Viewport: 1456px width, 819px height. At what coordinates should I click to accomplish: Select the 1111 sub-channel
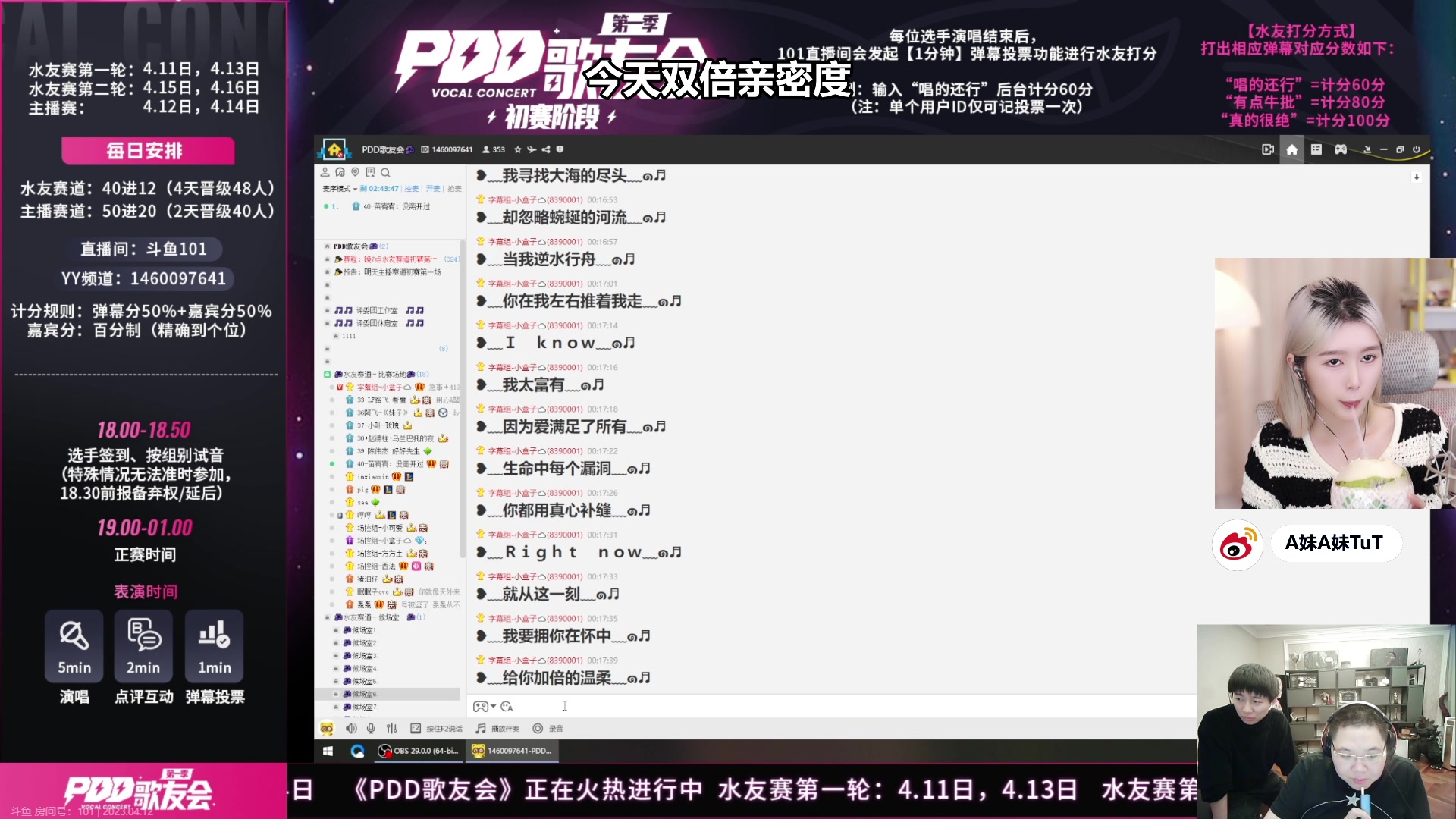pos(349,336)
